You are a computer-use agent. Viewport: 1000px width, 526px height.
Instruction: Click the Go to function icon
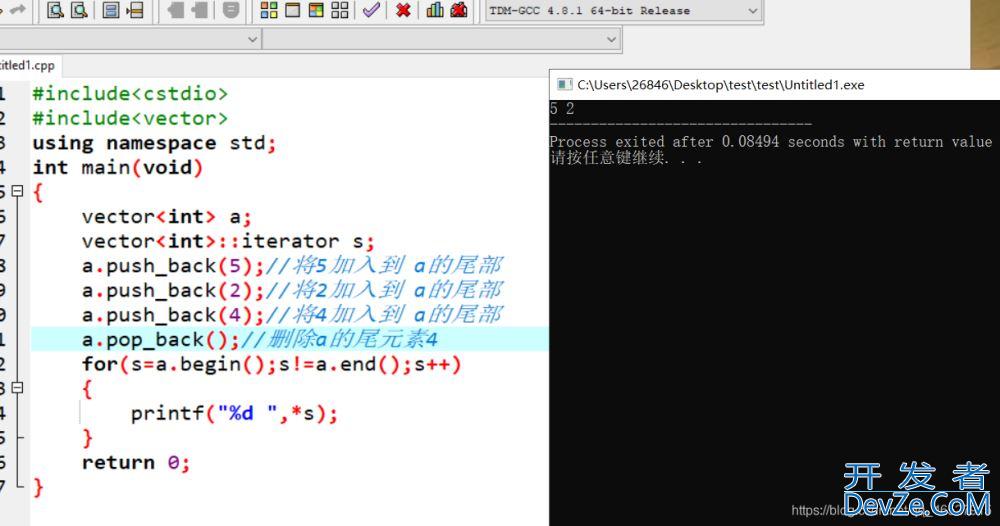coord(111,10)
